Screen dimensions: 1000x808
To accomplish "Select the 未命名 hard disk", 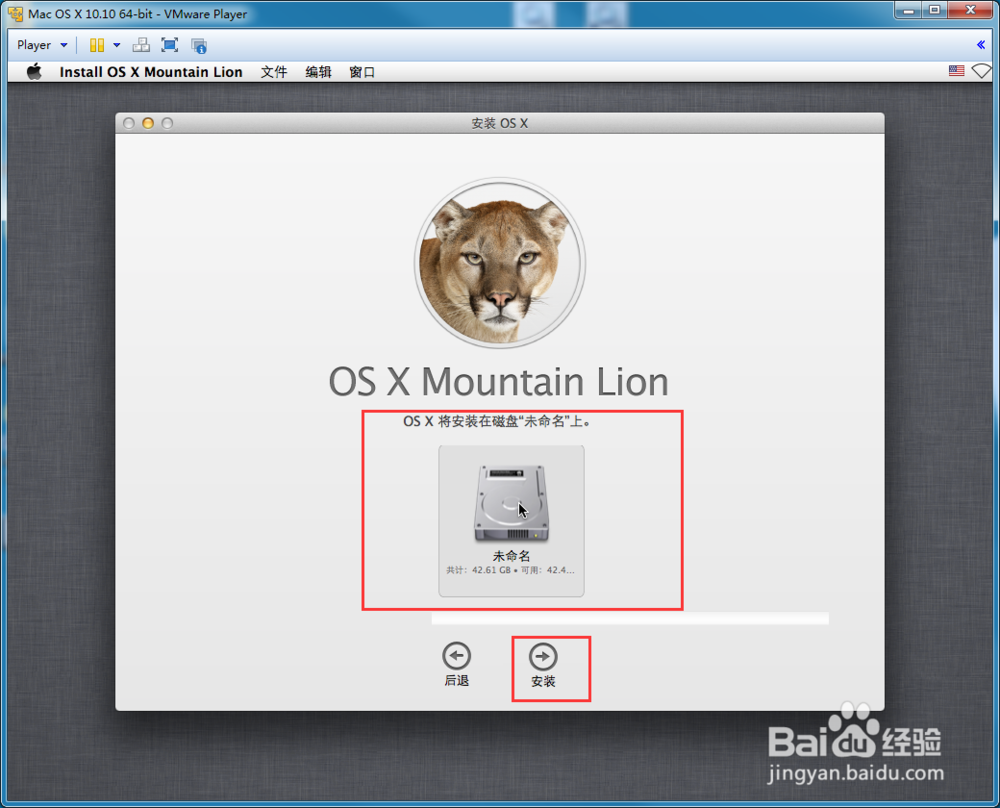I will pyautogui.click(x=511, y=521).
